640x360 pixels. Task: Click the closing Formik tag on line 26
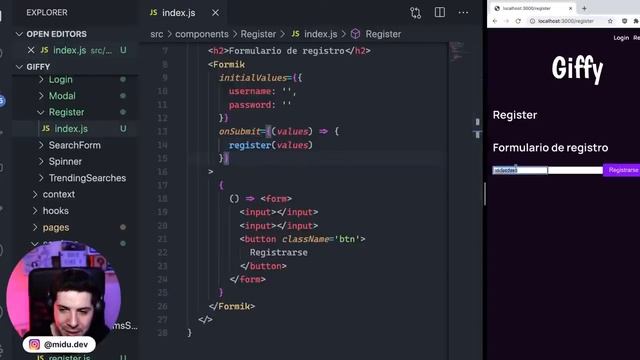pos(232,306)
